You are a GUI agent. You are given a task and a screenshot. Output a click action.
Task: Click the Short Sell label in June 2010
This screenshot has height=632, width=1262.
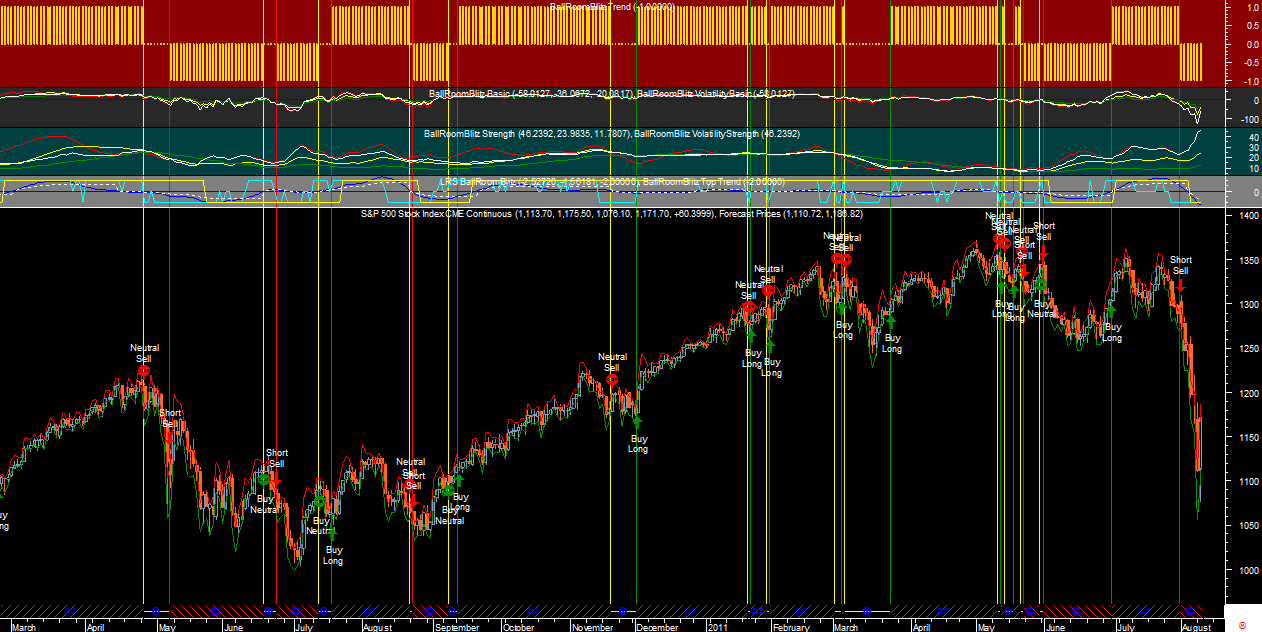[x=276, y=458]
